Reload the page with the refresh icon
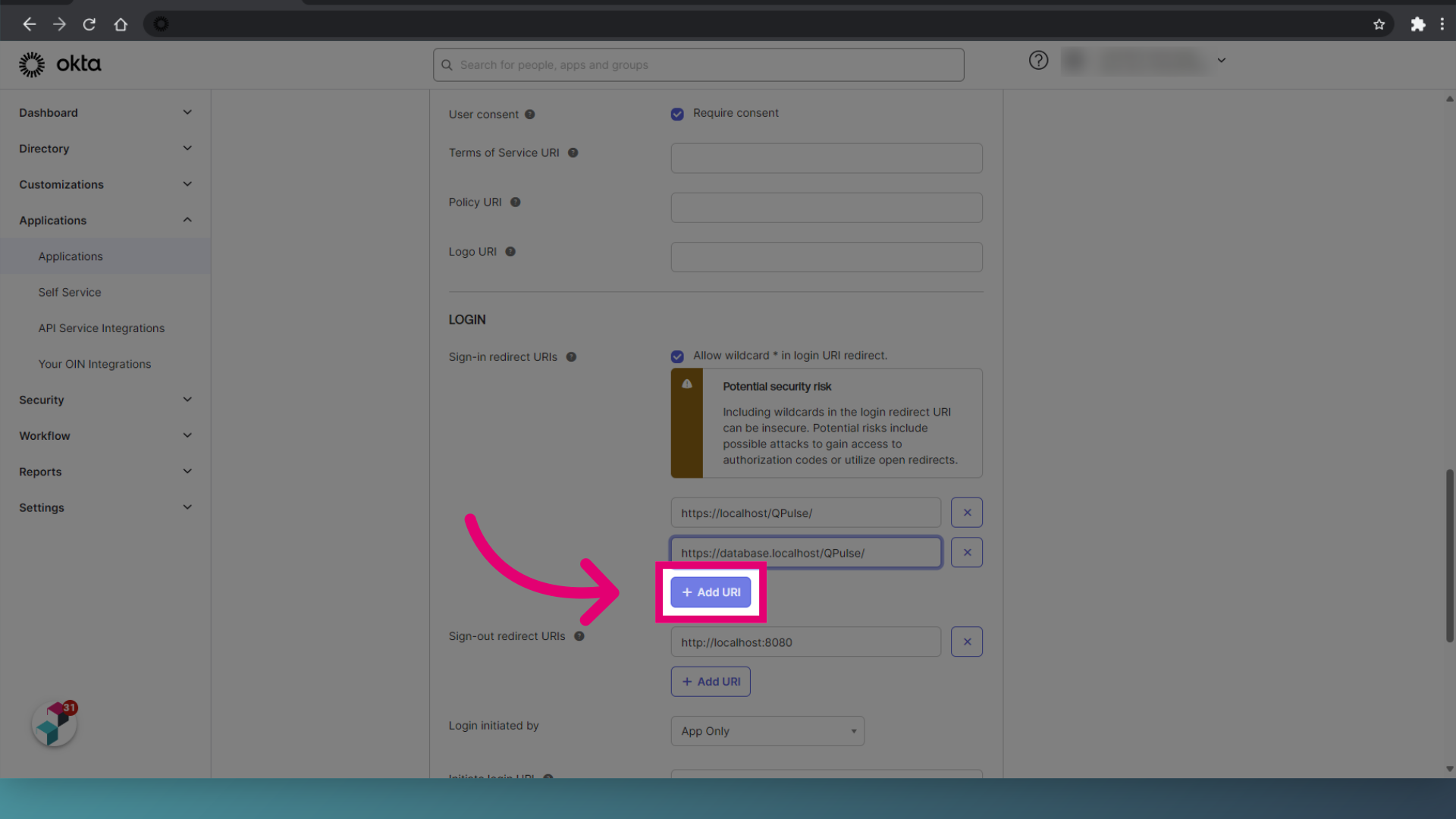The height and width of the screenshot is (819, 1456). point(89,24)
